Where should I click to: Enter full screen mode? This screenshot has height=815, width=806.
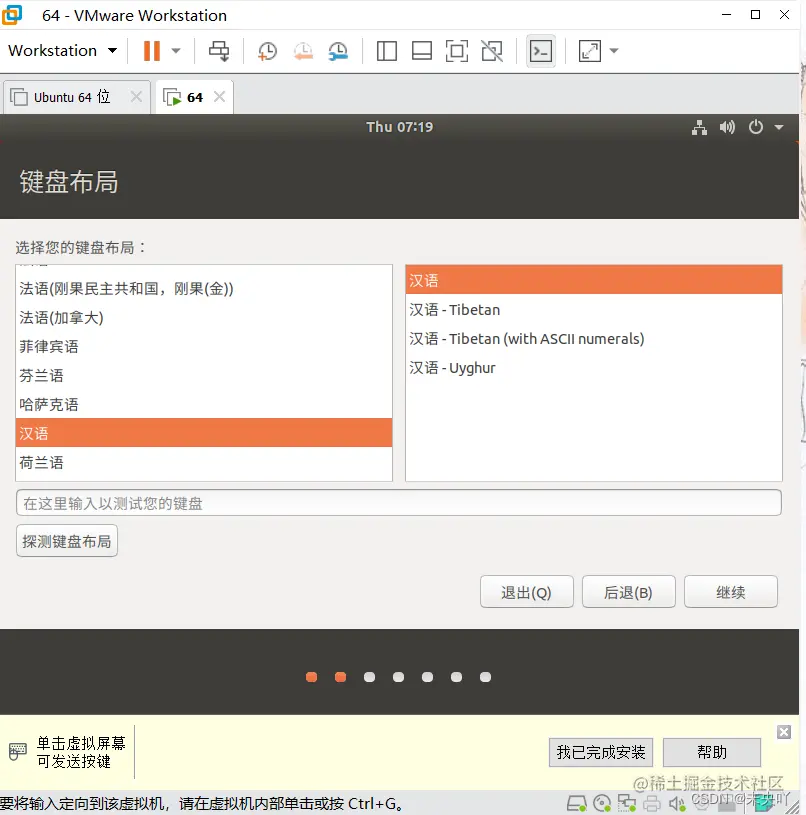click(x=457, y=51)
